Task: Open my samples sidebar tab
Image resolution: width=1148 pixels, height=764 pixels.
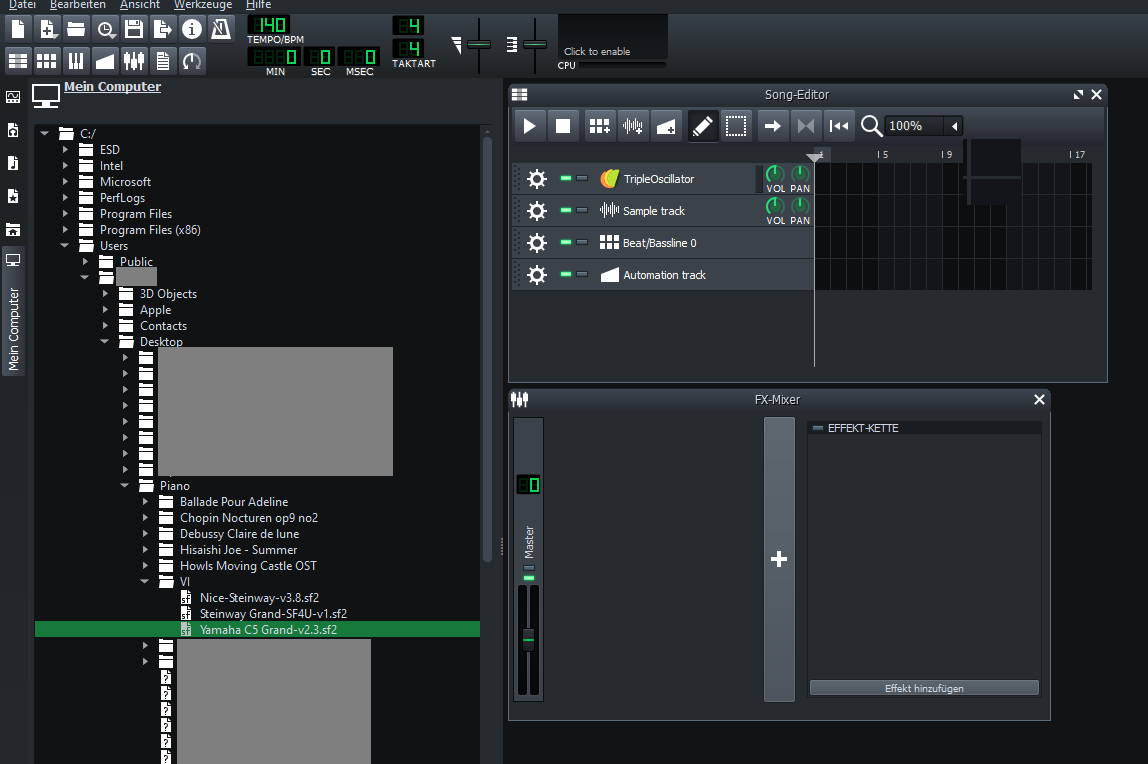Action: pyautogui.click(x=13, y=163)
